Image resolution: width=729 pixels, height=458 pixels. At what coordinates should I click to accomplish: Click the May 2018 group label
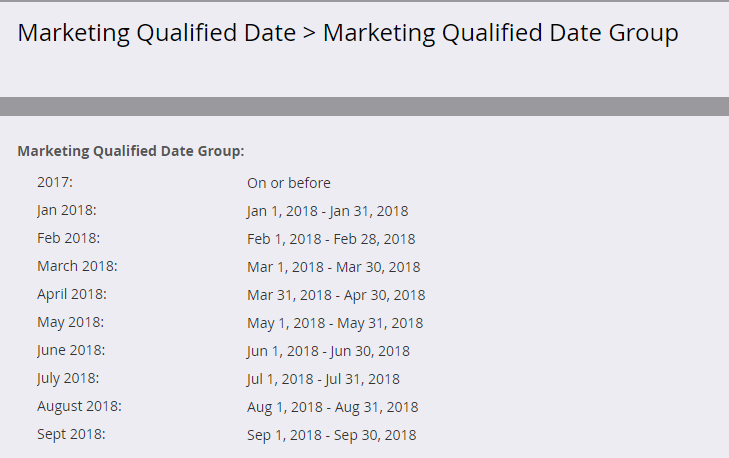[71, 322]
